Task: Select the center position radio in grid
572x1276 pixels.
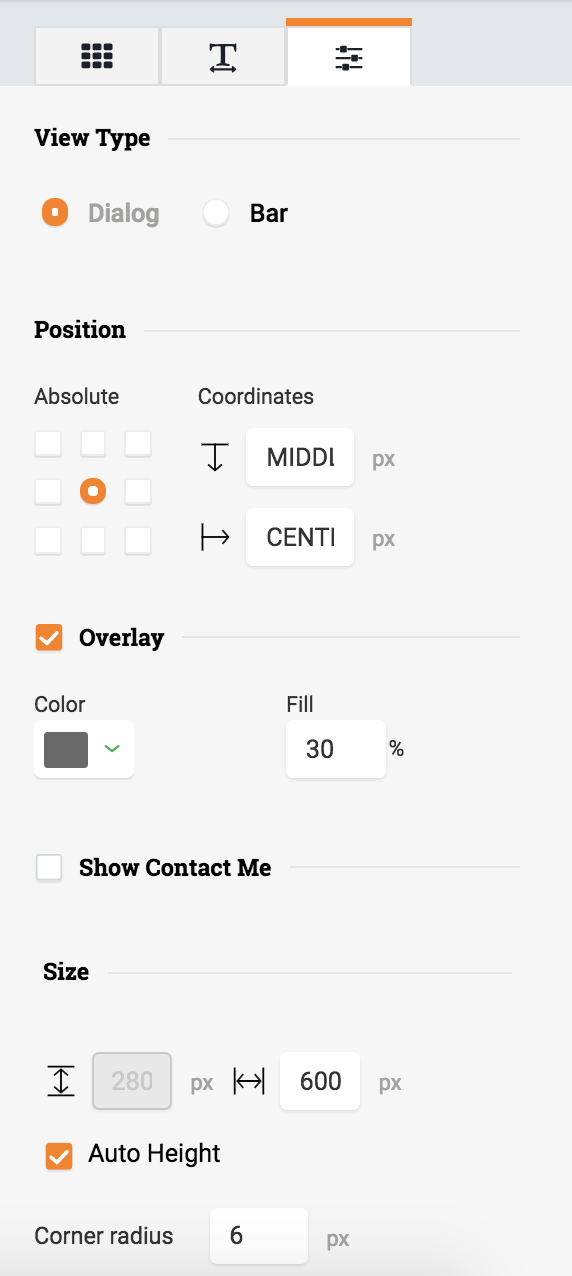Action: pyautogui.click(x=93, y=491)
